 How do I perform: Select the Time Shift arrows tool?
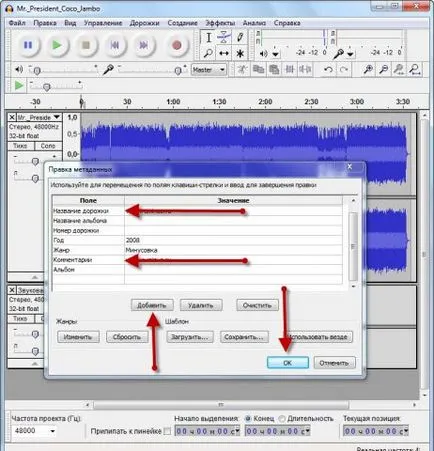[x=224, y=53]
